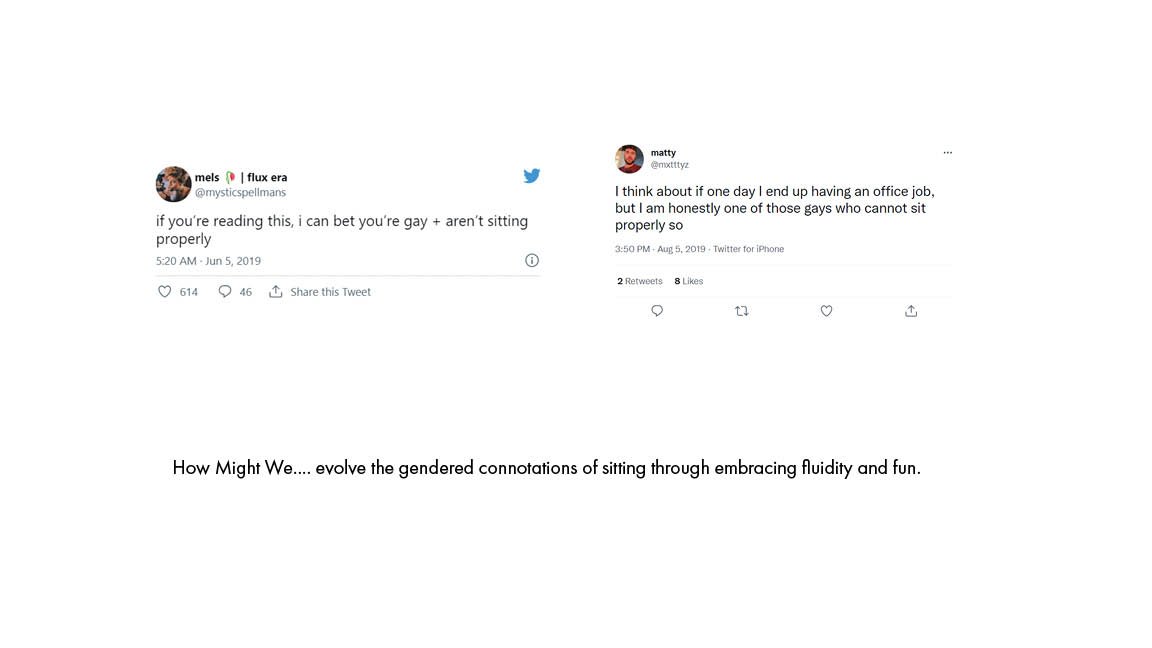Visit the @mysticspellmans handle
1152x648 pixels.
pyautogui.click(x=240, y=192)
